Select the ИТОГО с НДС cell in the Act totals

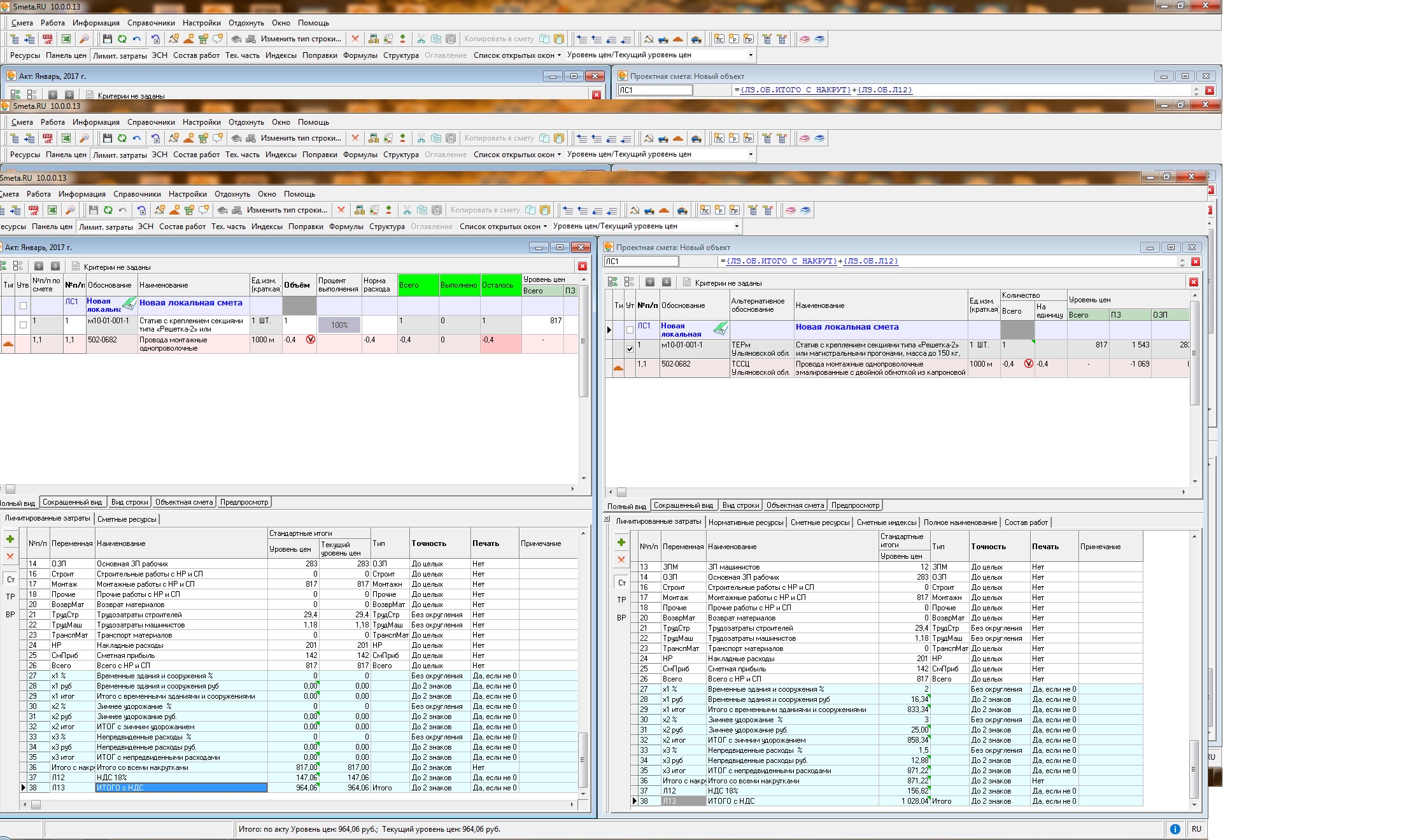tap(181, 788)
